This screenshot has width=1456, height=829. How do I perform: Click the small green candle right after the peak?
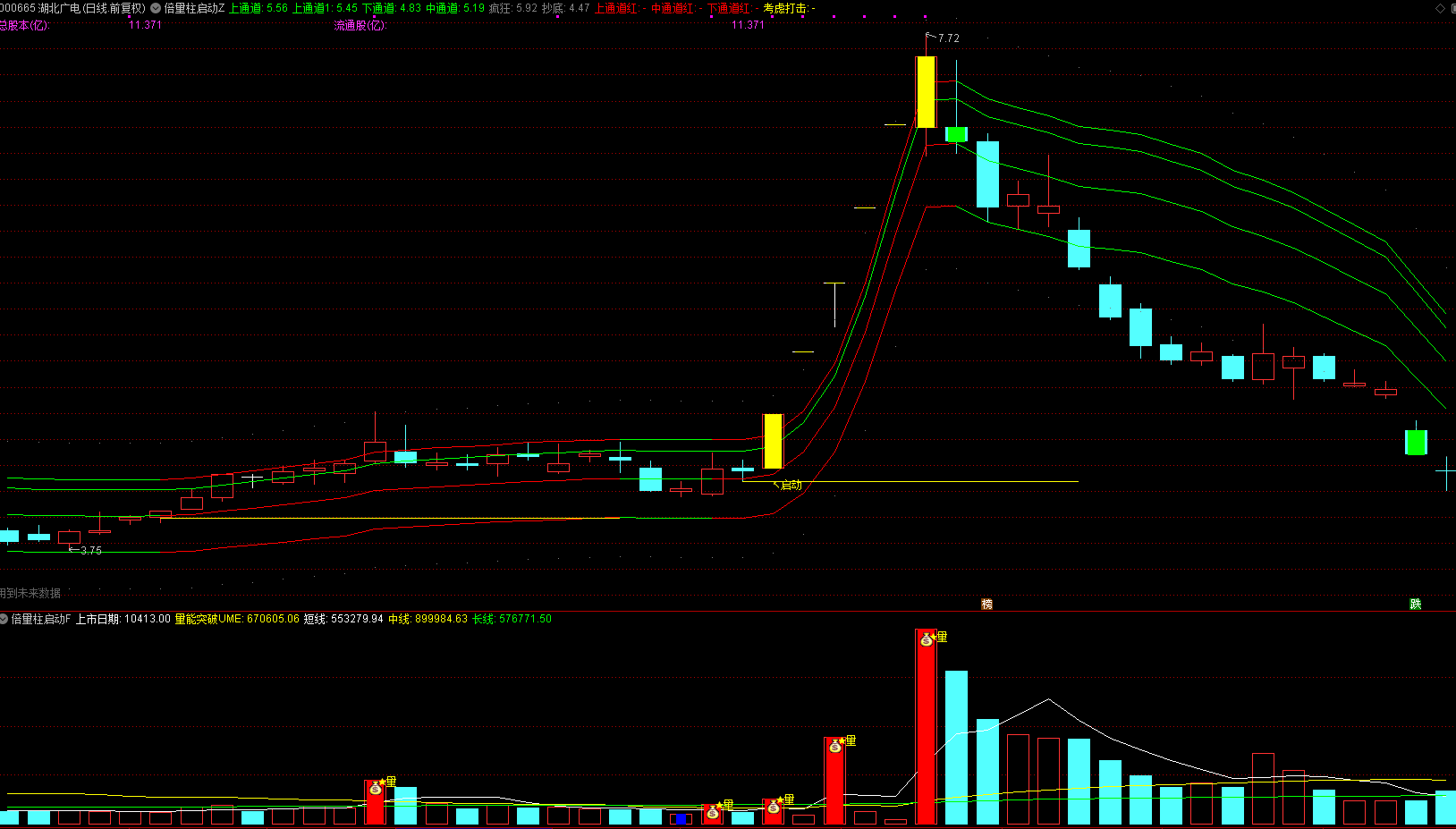coord(956,134)
